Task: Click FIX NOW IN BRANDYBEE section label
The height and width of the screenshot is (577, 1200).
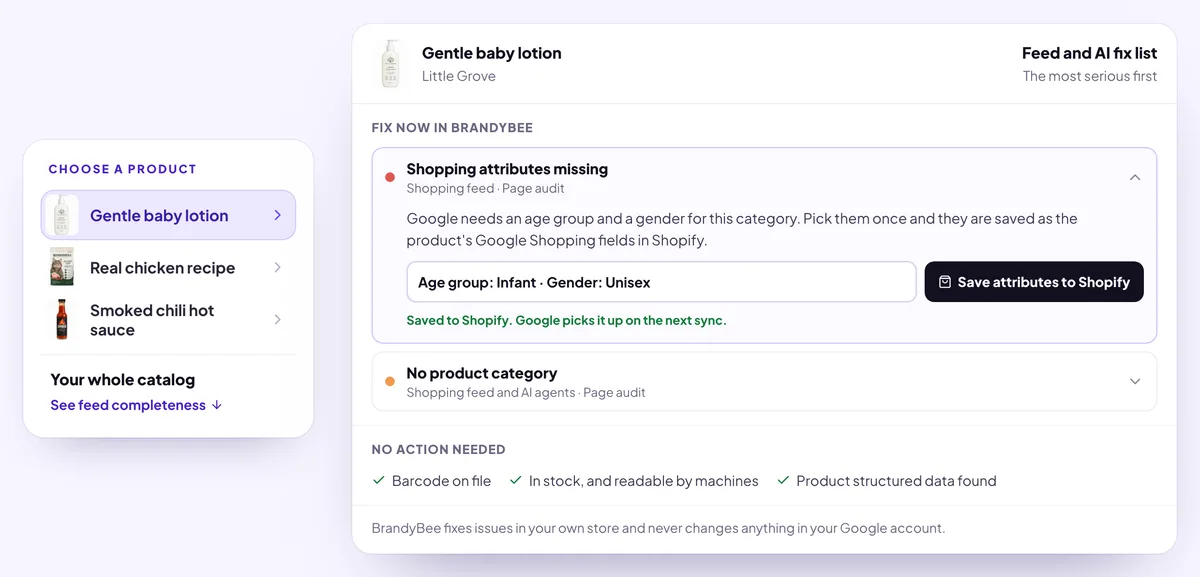Action: point(452,128)
